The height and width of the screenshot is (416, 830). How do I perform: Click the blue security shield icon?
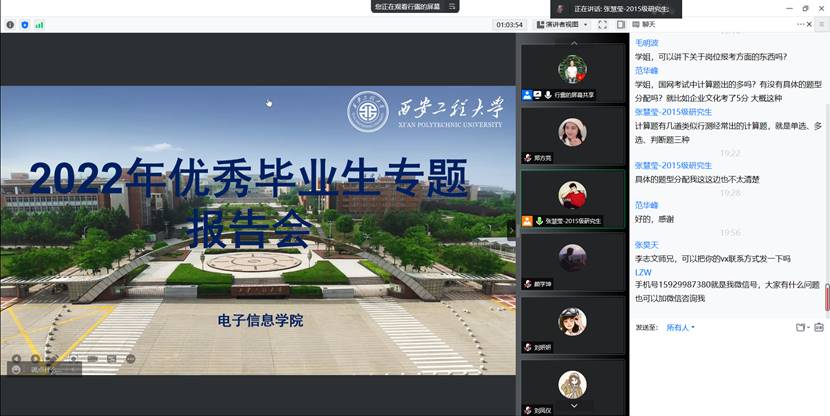click(25, 24)
